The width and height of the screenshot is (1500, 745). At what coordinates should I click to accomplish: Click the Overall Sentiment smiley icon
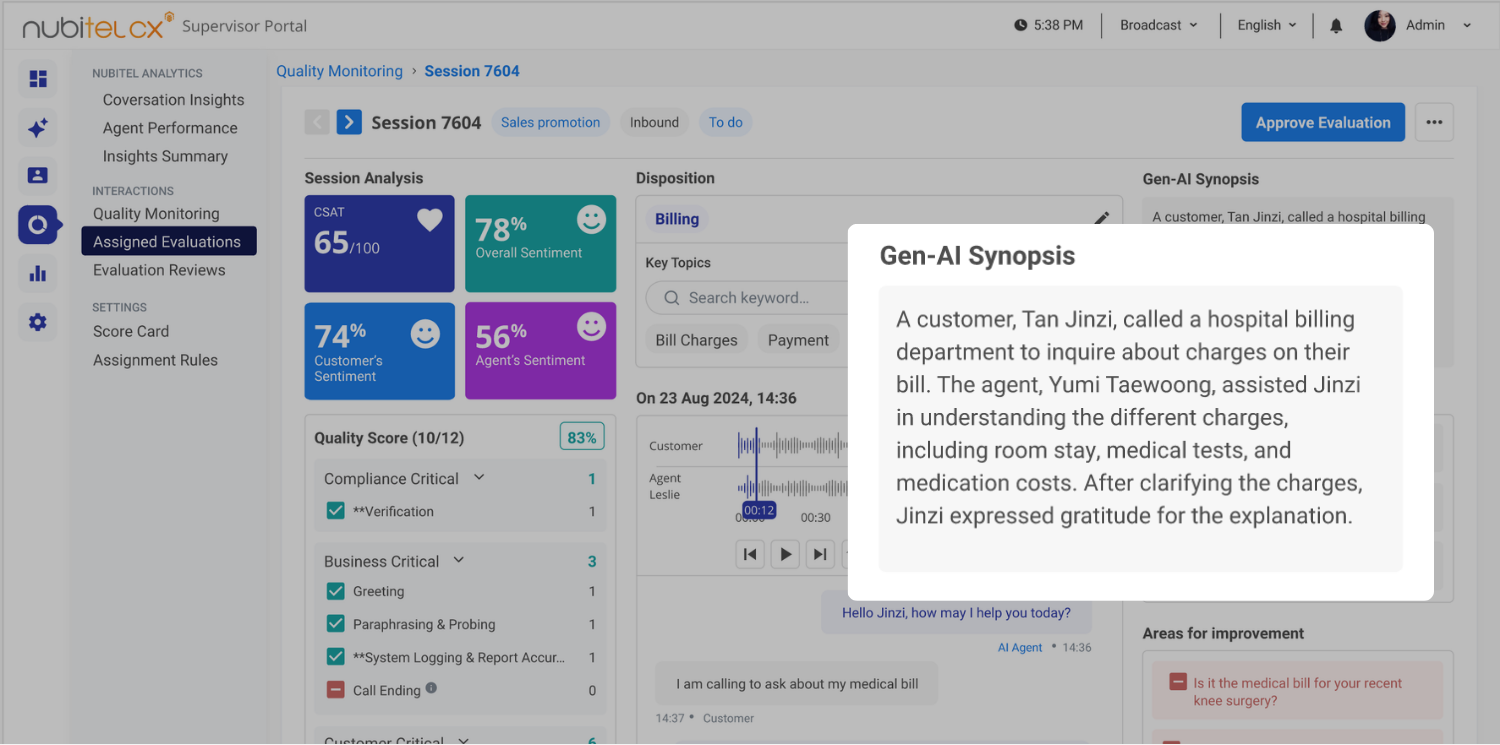point(591,220)
